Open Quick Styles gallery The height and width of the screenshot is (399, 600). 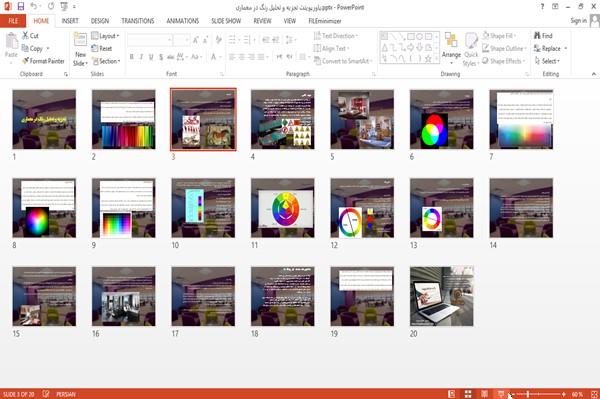coord(470,49)
